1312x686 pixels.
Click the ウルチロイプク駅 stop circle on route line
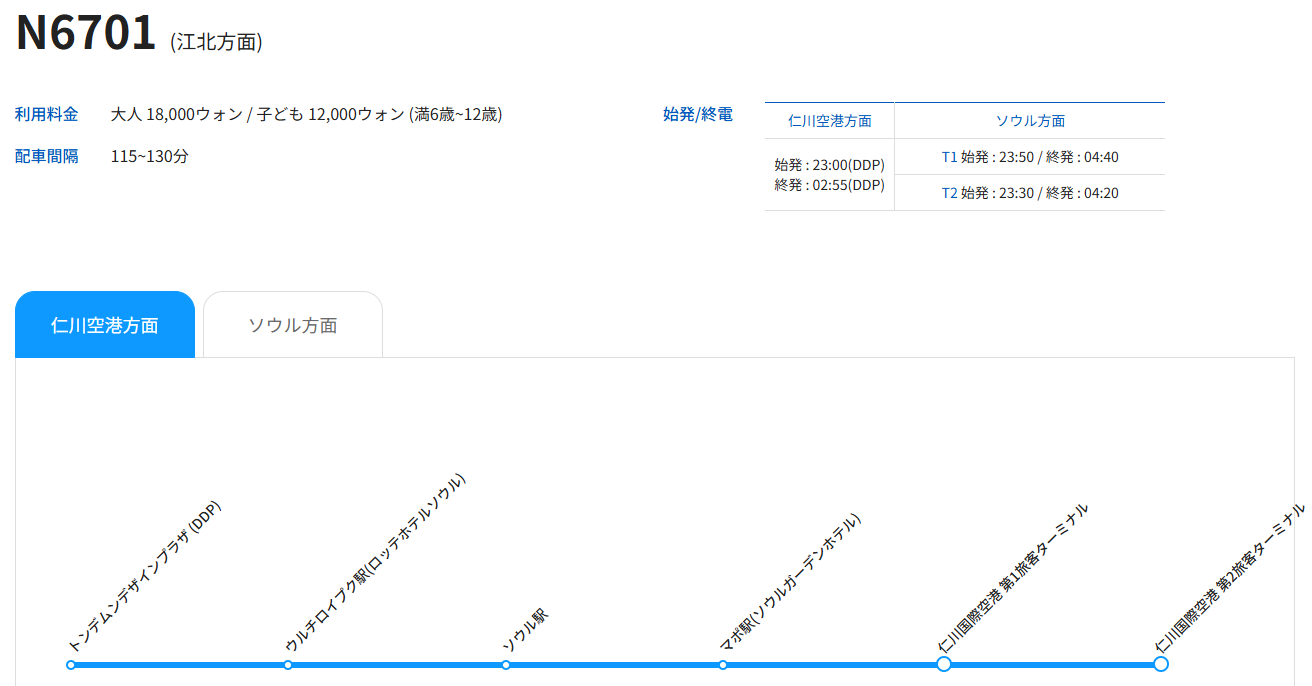(x=288, y=665)
